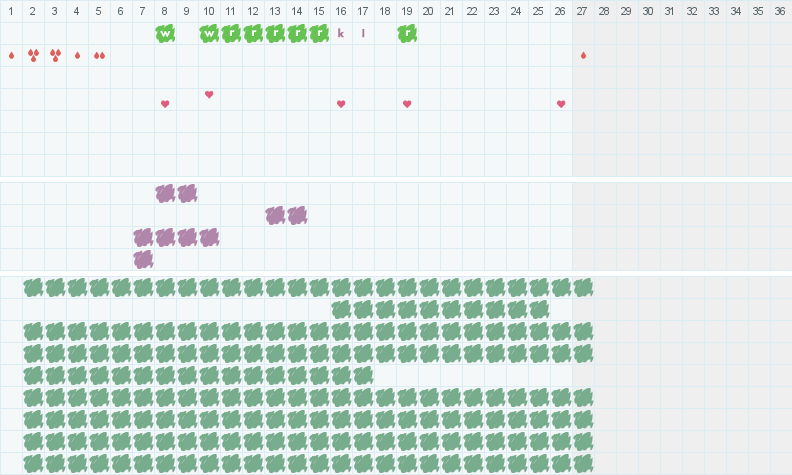
Task: Select the lowest purple mark on day 7
Action: tap(143, 259)
